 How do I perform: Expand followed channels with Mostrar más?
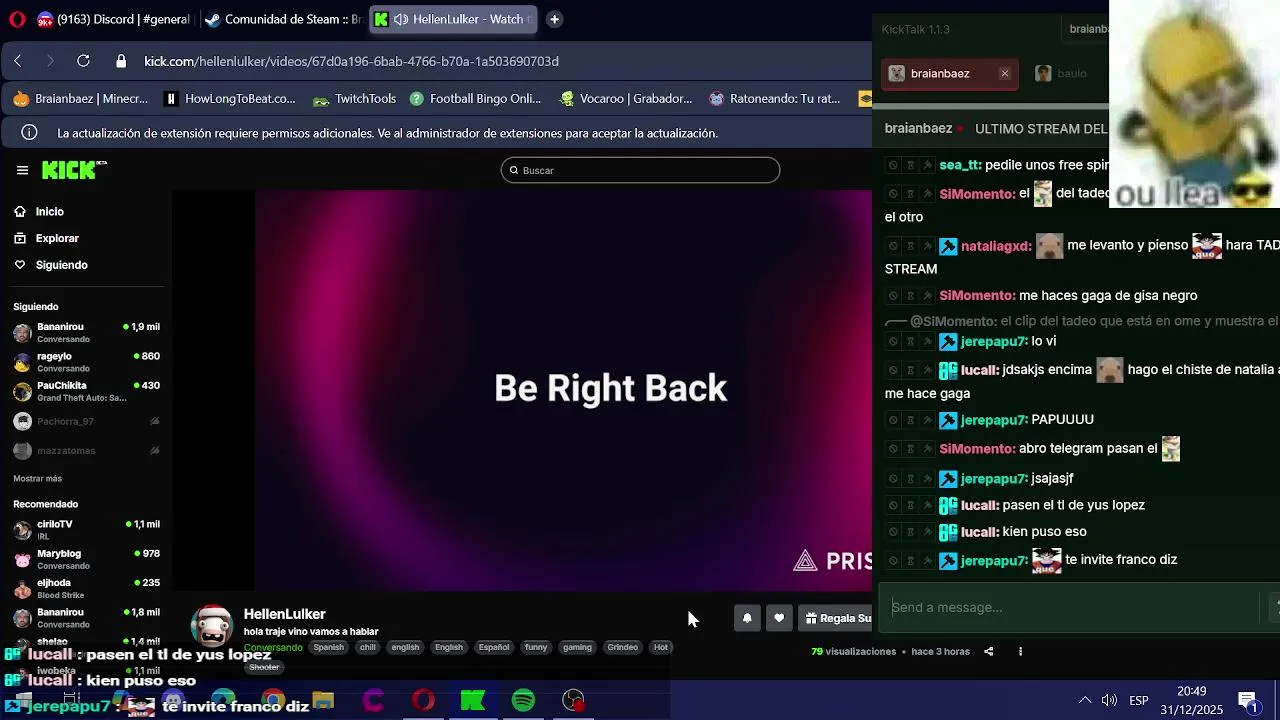click(37, 479)
